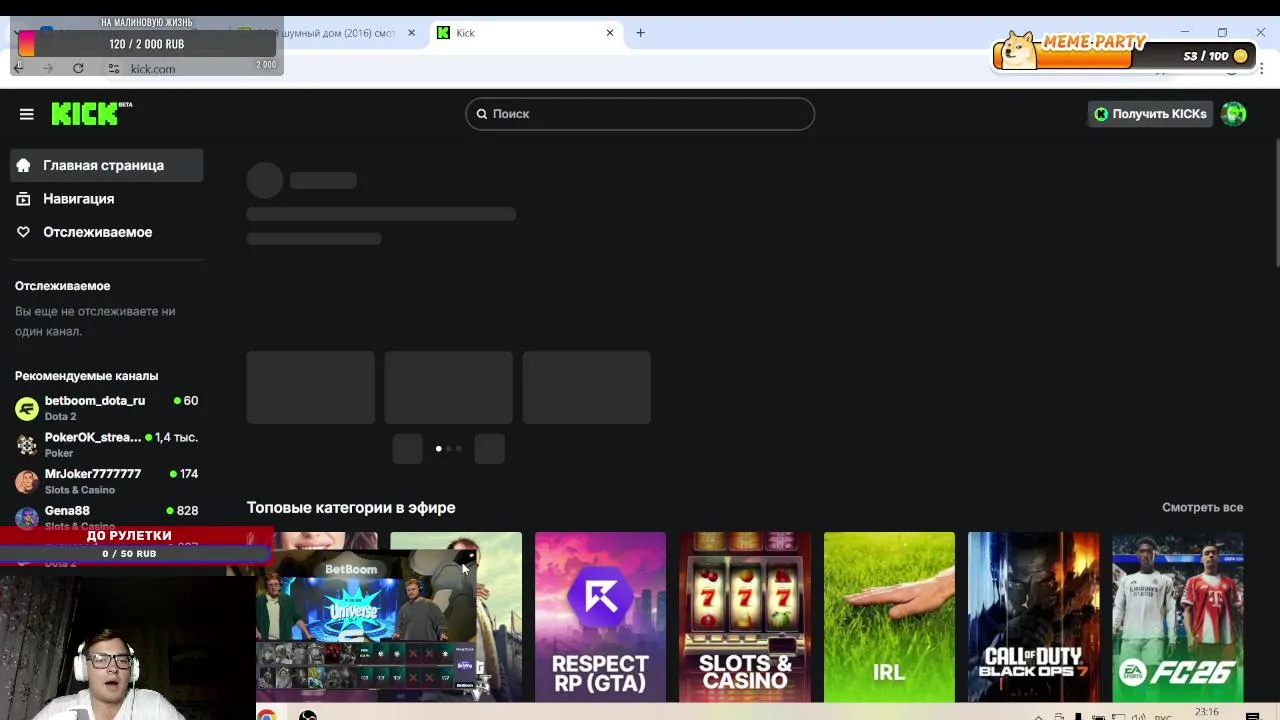Viewport: 1280px width, 720px height.
Task: Switch to the Kick tab
Action: pos(527,33)
